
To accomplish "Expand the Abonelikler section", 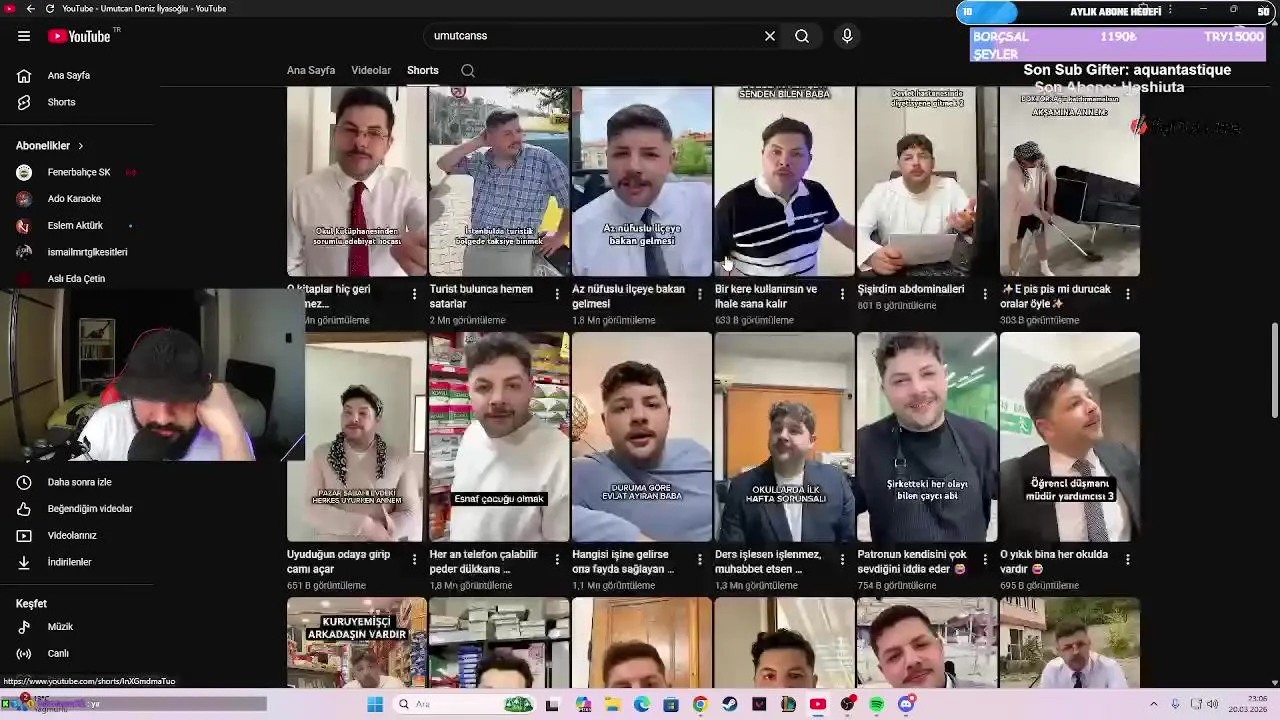I will (x=50, y=146).
